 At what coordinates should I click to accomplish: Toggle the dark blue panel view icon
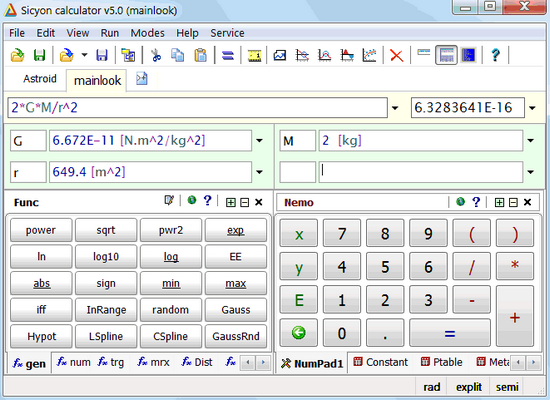(468, 55)
